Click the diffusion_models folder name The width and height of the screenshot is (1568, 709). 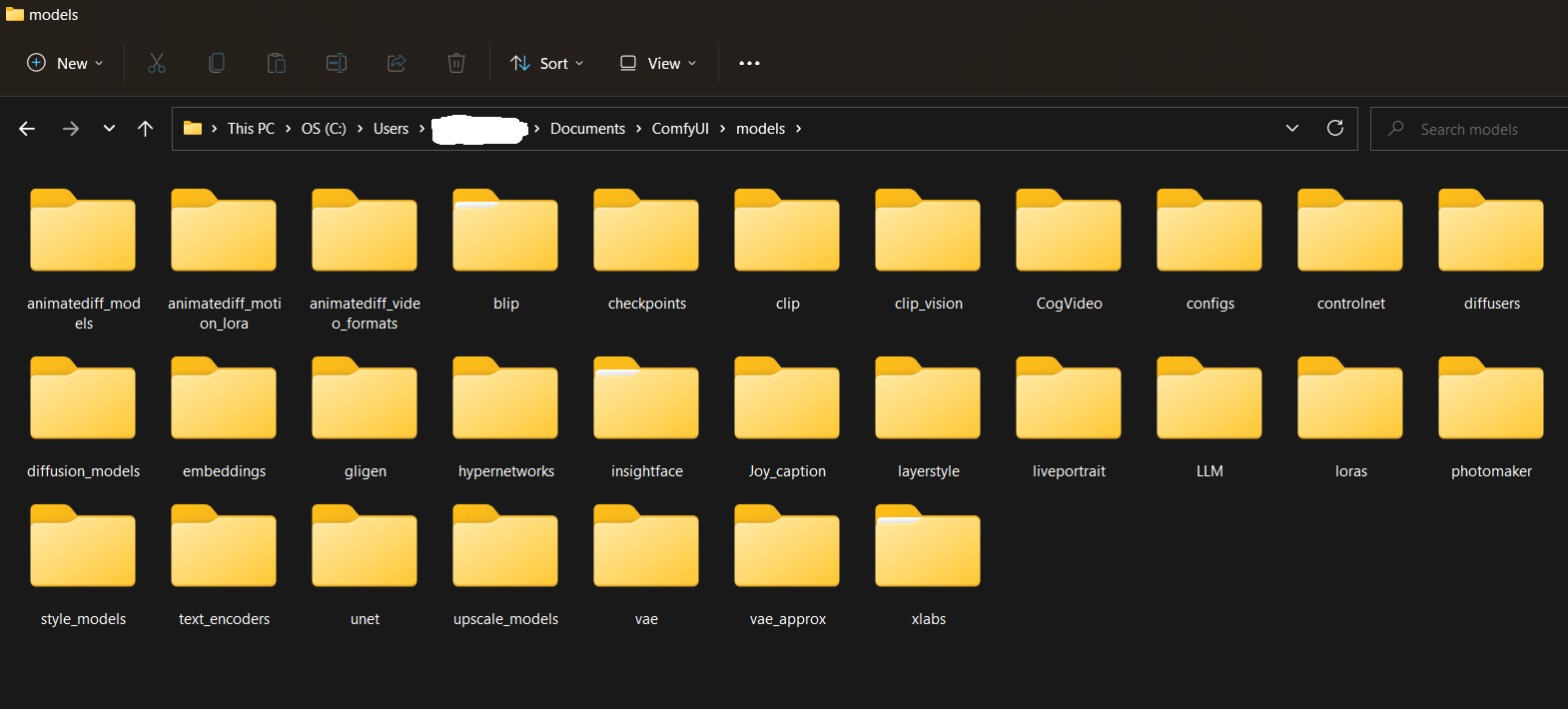point(84,471)
